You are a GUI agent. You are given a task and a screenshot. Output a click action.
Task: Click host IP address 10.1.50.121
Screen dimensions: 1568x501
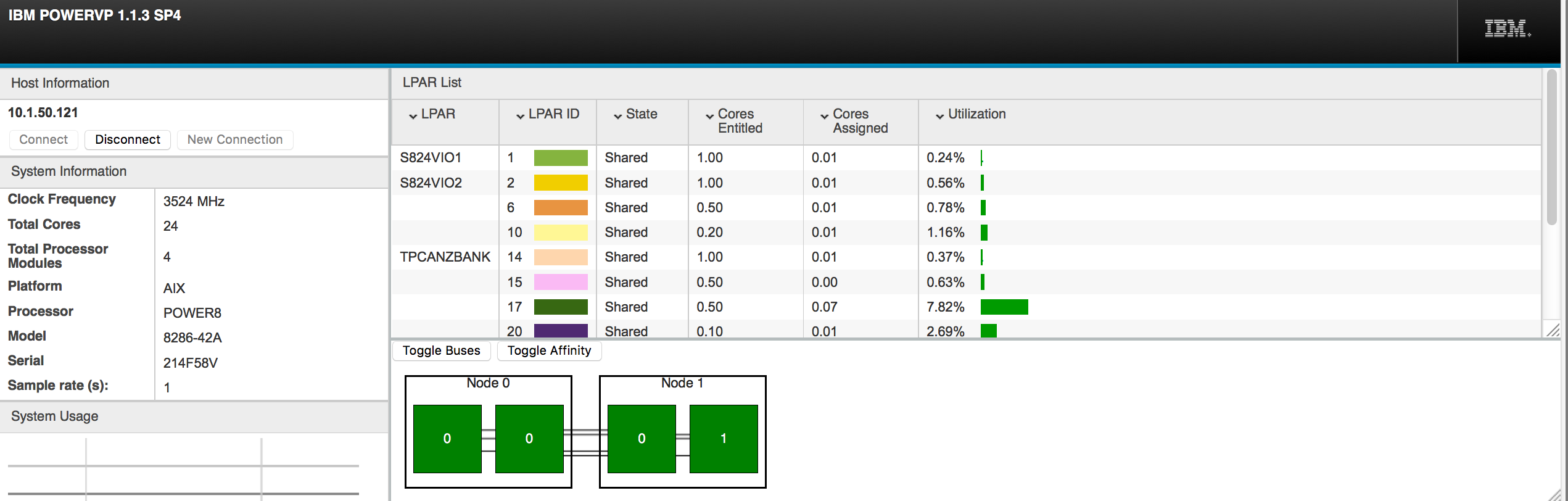pyautogui.click(x=43, y=113)
